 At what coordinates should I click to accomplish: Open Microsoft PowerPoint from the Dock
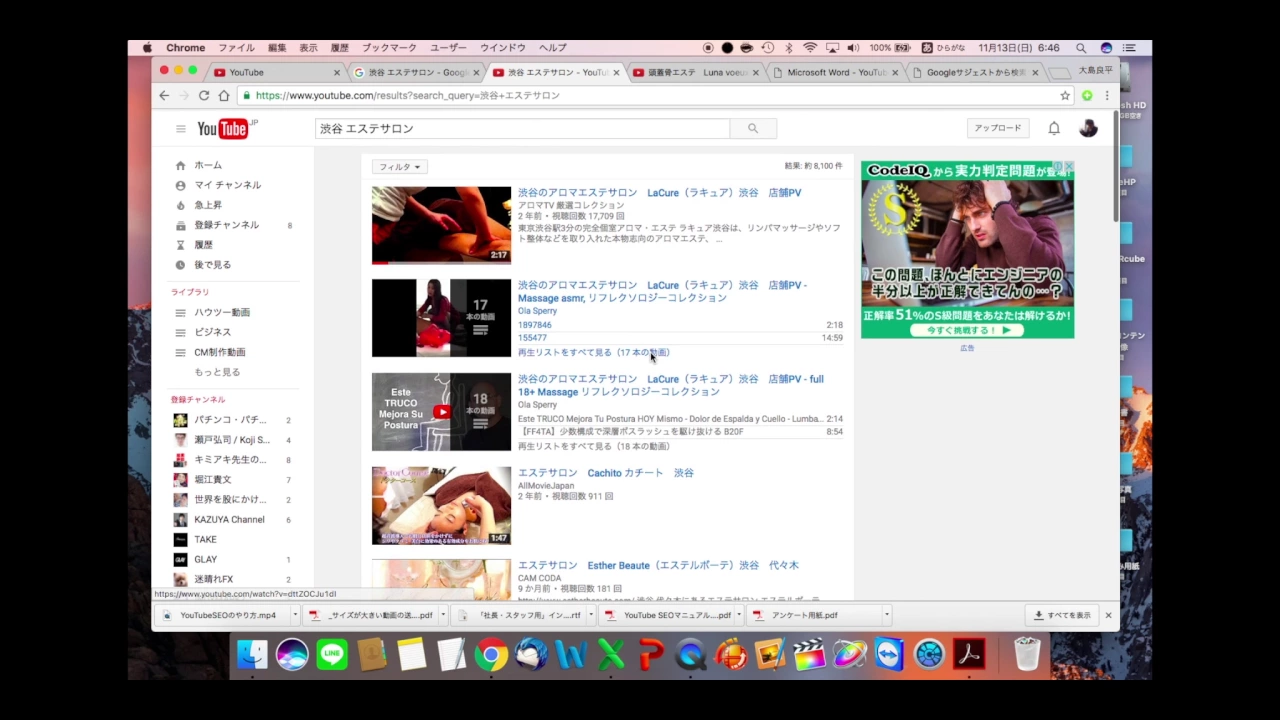point(651,654)
